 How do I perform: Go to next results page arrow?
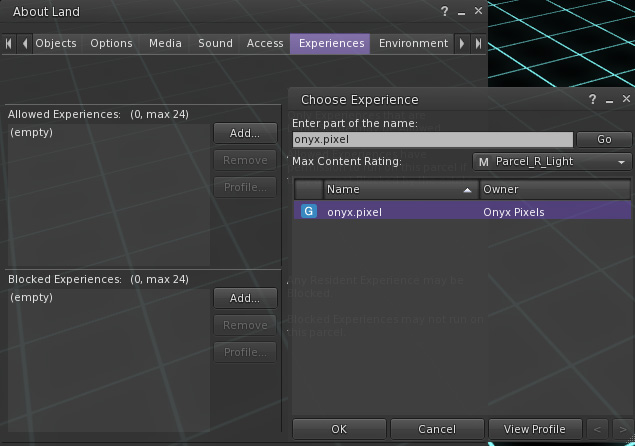[x=622, y=429]
